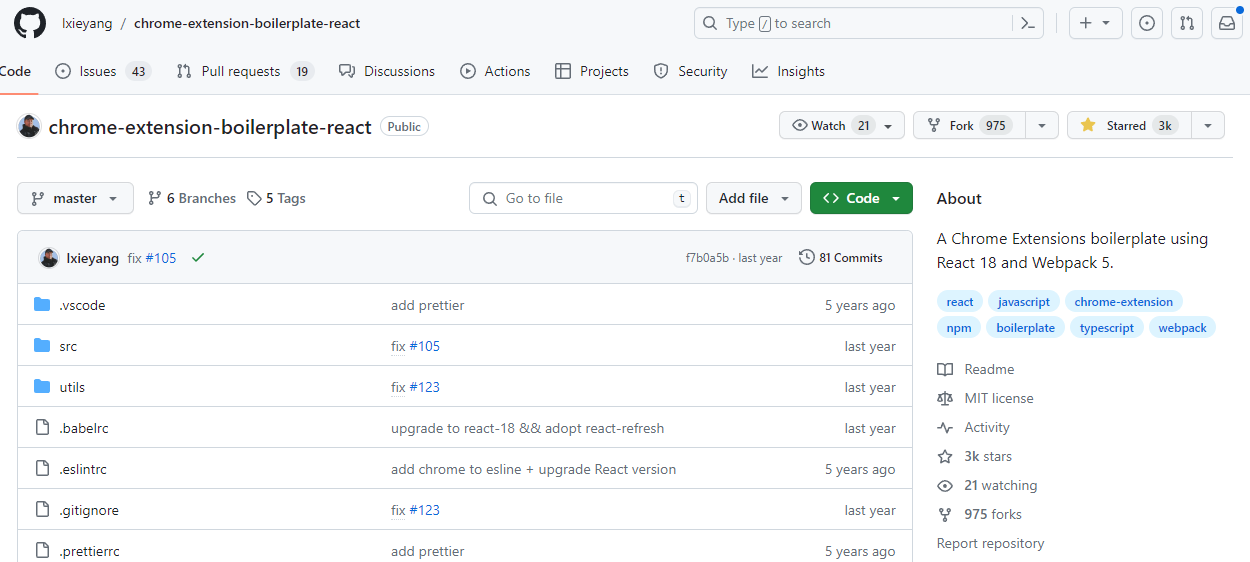
Task: Click the eye icon next to 21 watching
Action: [x=945, y=486]
